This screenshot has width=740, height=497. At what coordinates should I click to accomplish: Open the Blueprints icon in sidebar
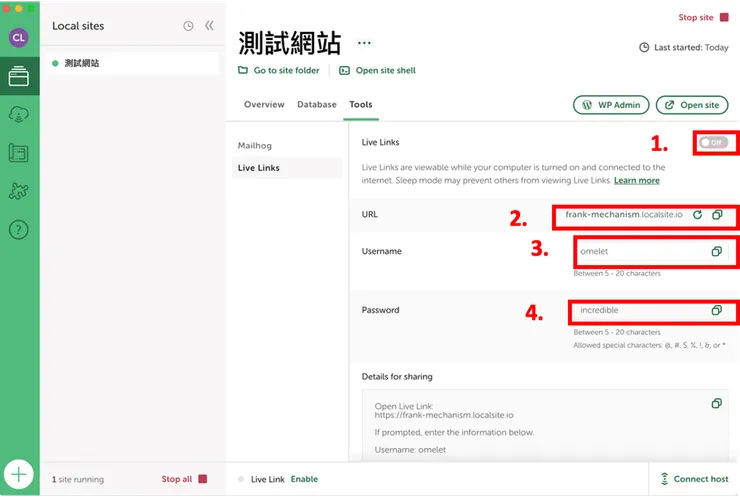point(19,153)
